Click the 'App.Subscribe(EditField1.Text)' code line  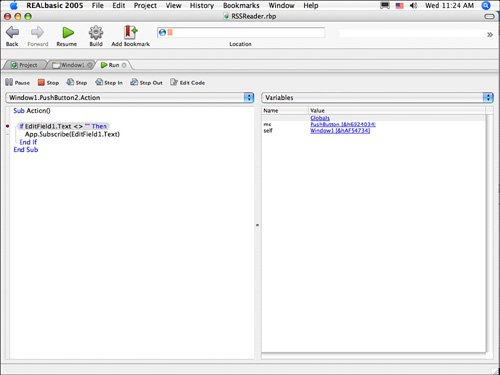[72, 134]
